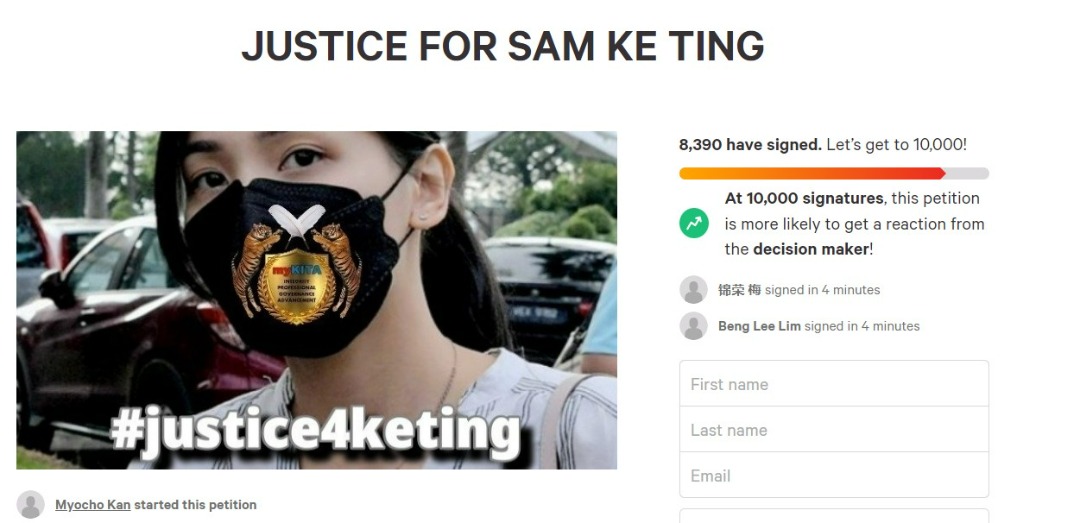This screenshot has width=1080, height=523.
Task: Click the 'decision maker' bold text
Action: (811, 249)
